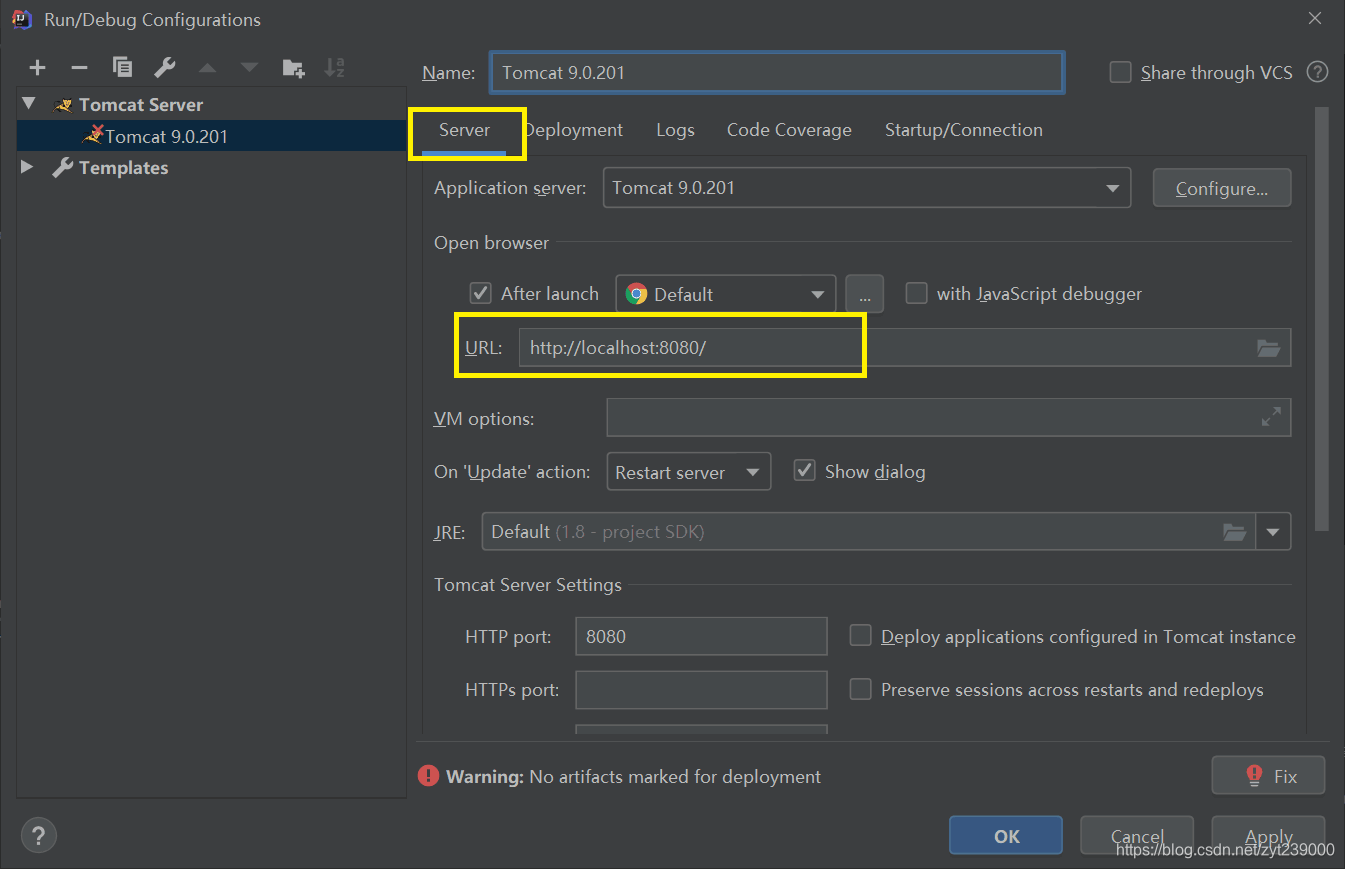Click the IntelliJ title bar icon
Image resolution: width=1345 pixels, height=869 pixels.
pos(21,19)
